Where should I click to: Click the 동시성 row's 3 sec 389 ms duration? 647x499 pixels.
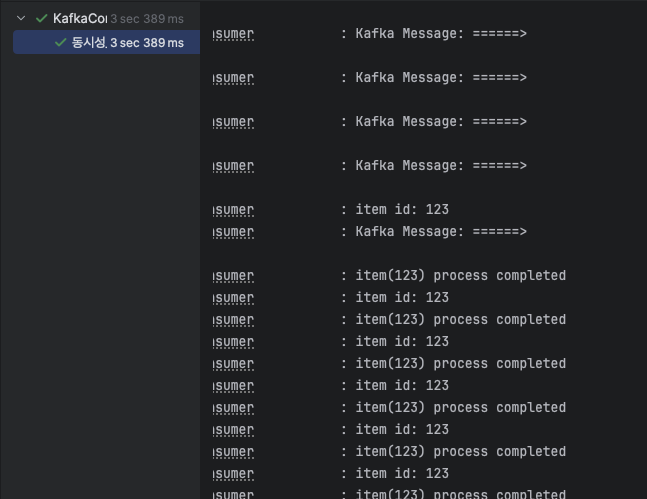click(x=147, y=42)
